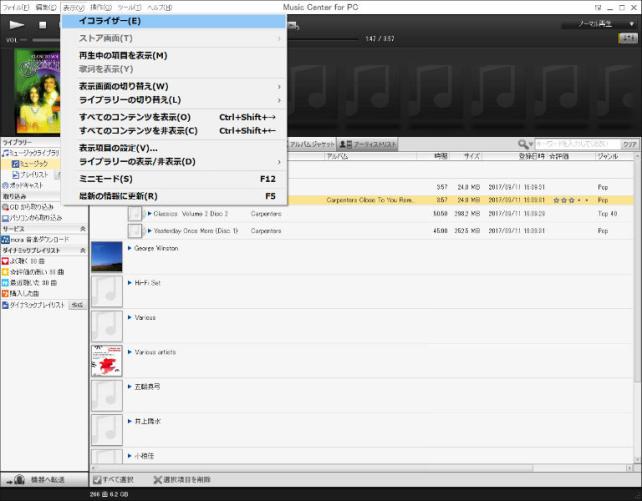Click 作成 button beside ダイナミックプレイリスト
This screenshot has height=501, width=642.
(77, 305)
